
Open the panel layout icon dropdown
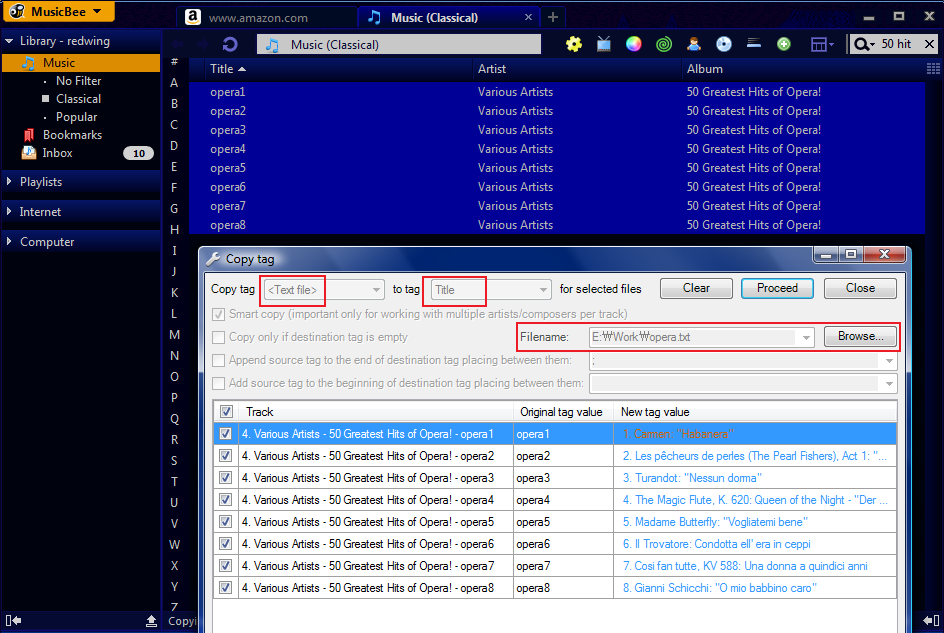[x=822, y=44]
